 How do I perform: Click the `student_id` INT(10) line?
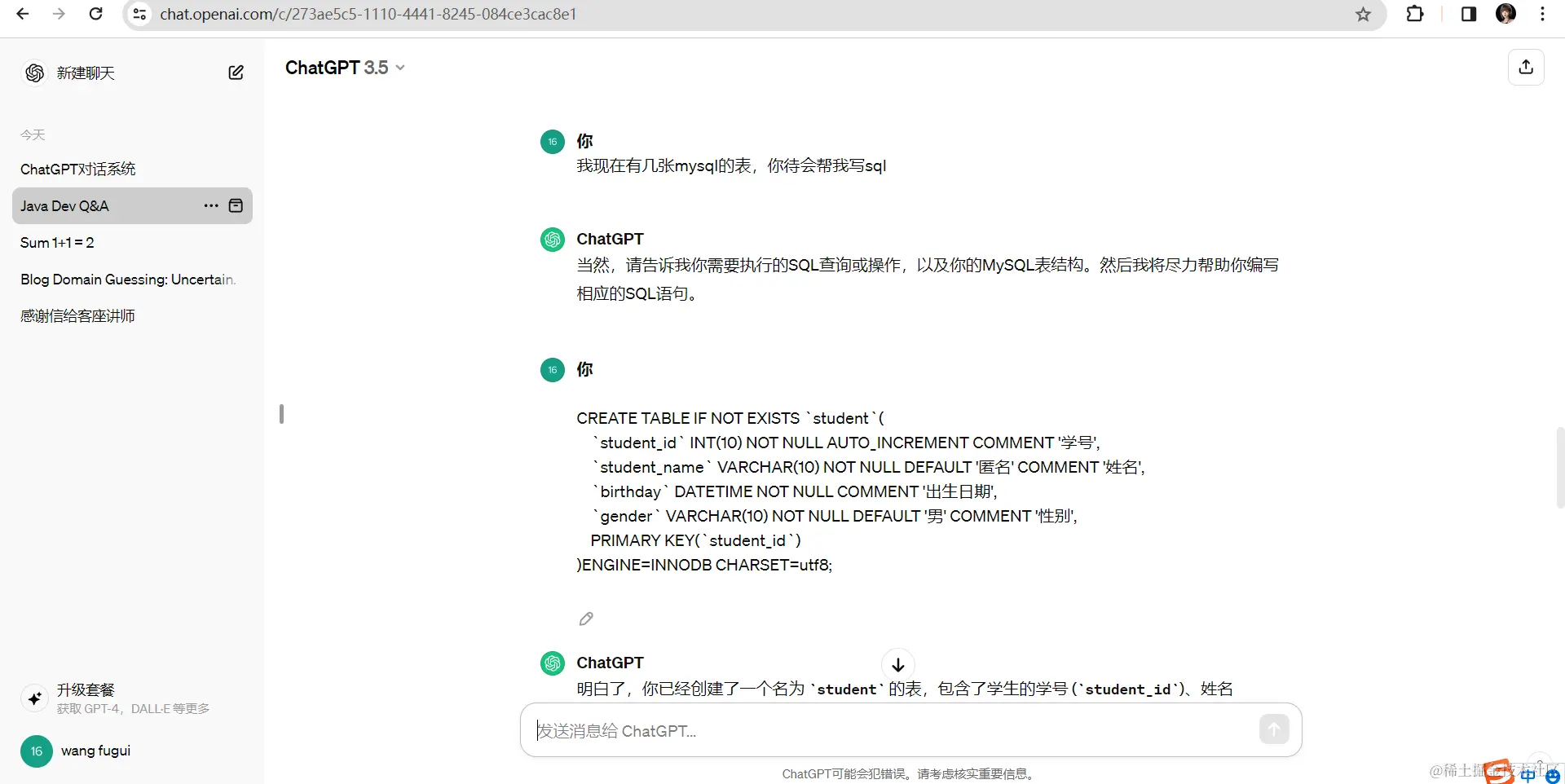(846, 443)
